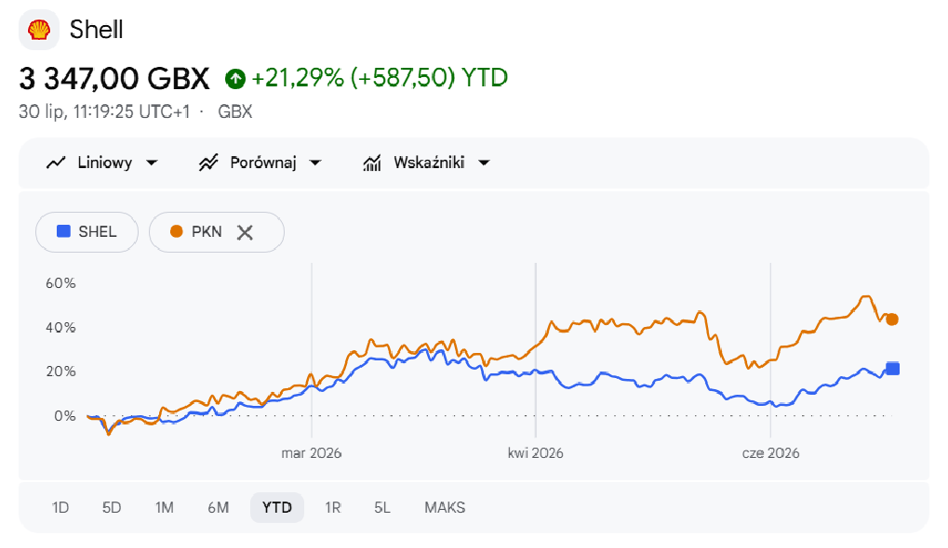Switch to the 5L time range

[382, 507]
